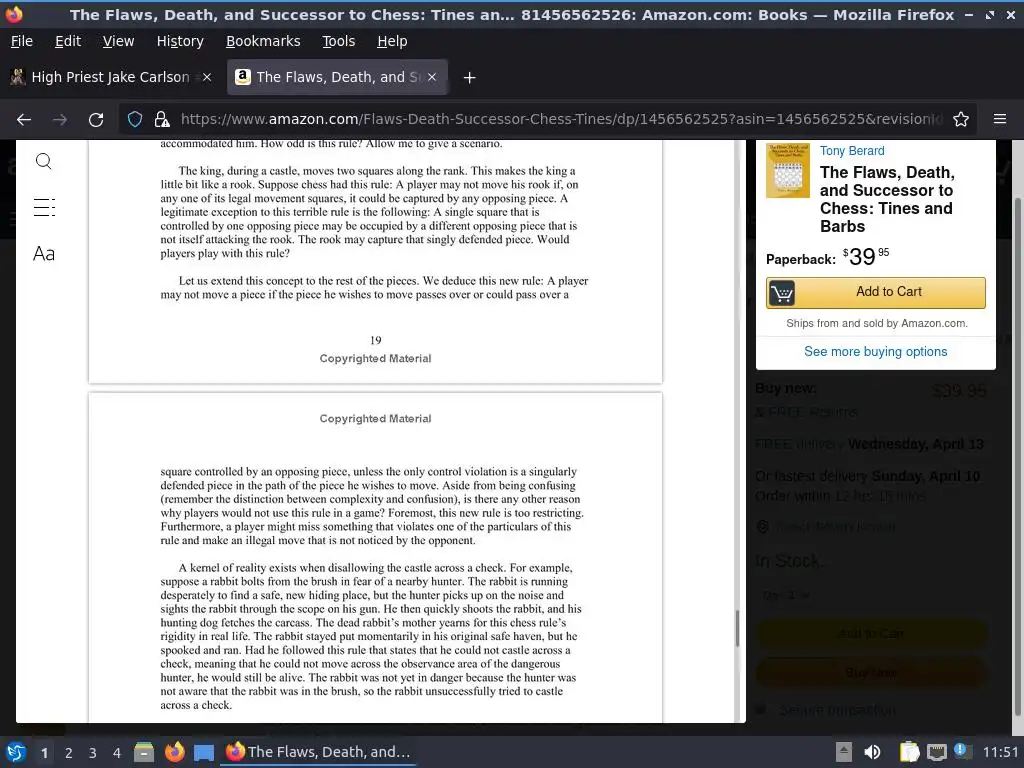Click the browser forward arrow
This screenshot has width=1024, height=768.
[x=59, y=120]
